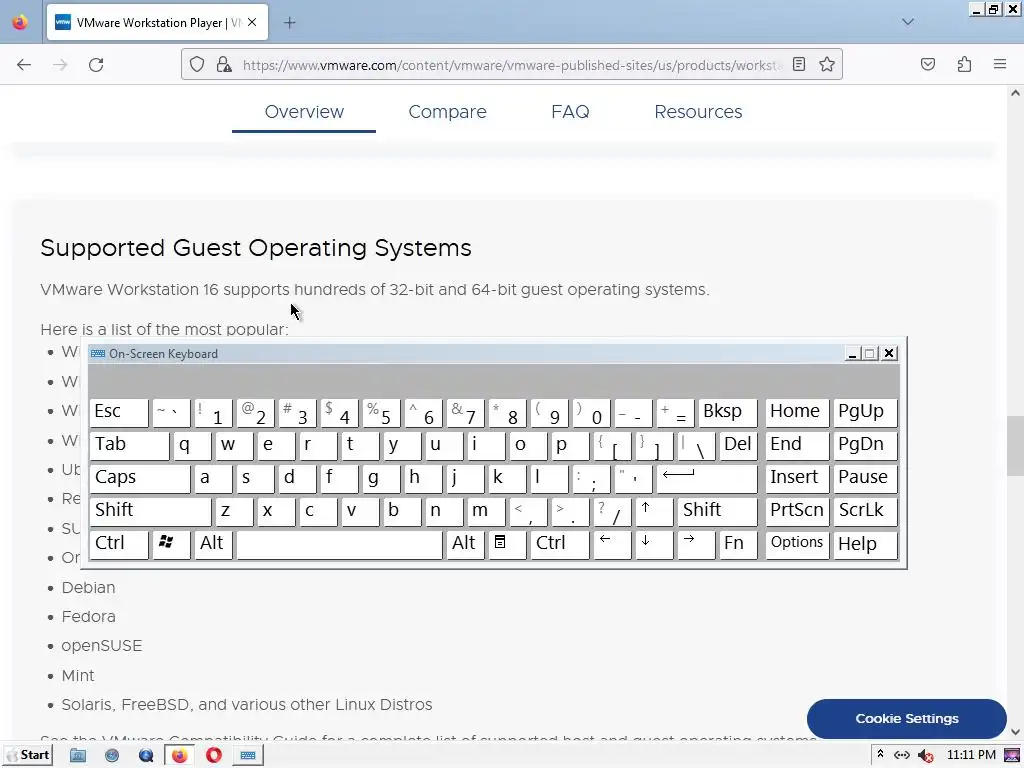Save page to Pocket icon
The width and height of the screenshot is (1024, 768).
point(928,64)
